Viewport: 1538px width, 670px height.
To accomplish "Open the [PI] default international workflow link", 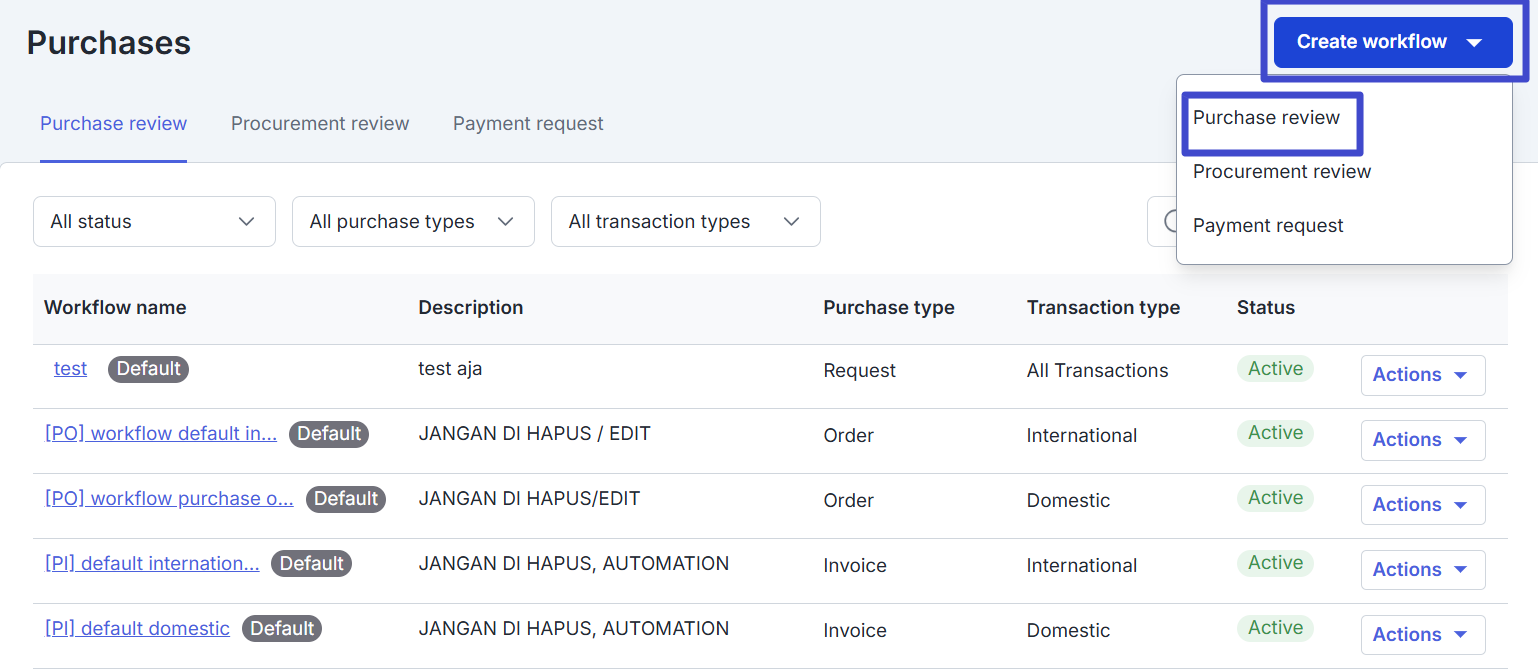I will click(152, 564).
